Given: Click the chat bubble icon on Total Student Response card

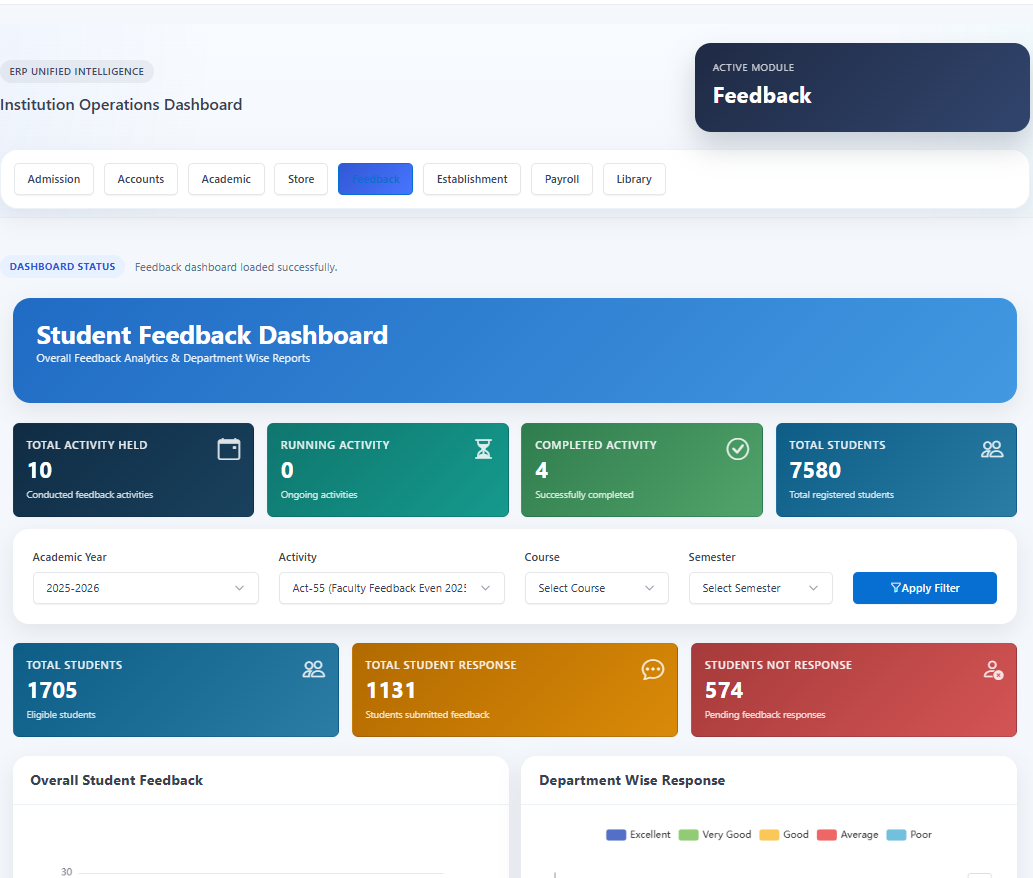Looking at the screenshot, I should pos(653,670).
